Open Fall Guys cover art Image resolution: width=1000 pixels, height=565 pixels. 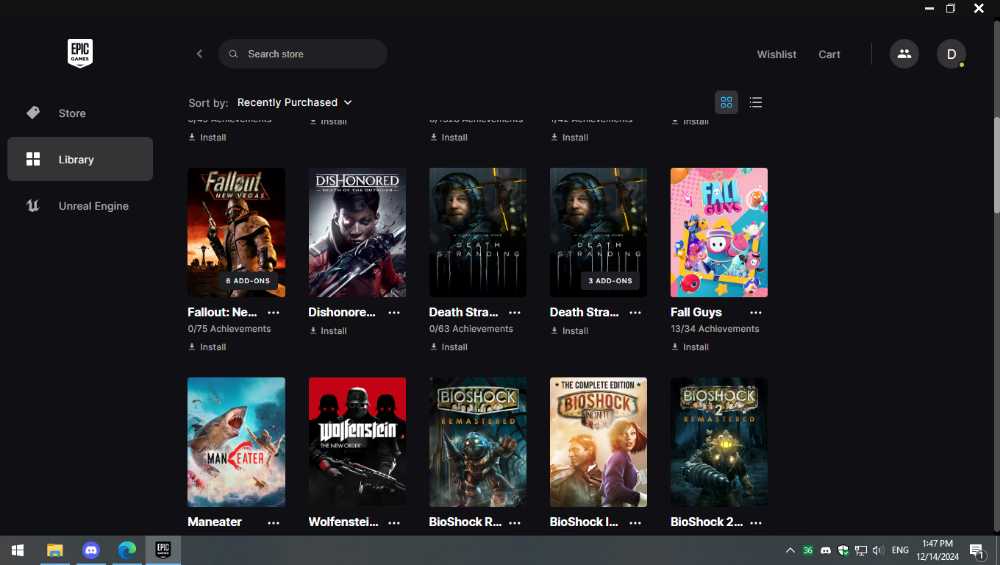(719, 233)
